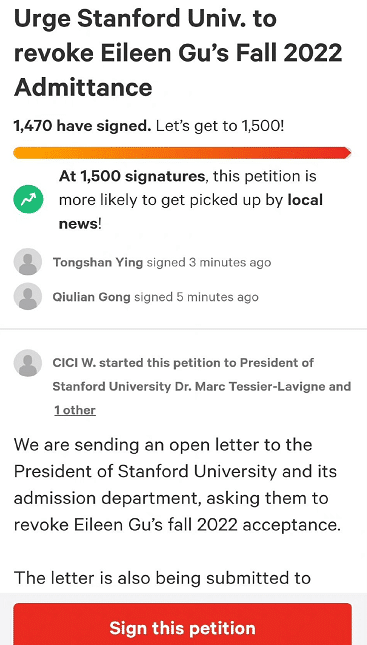367x645 pixels.
Task: Click the Qiulian Gong signer name
Action: pyautogui.click(x=91, y=297)
